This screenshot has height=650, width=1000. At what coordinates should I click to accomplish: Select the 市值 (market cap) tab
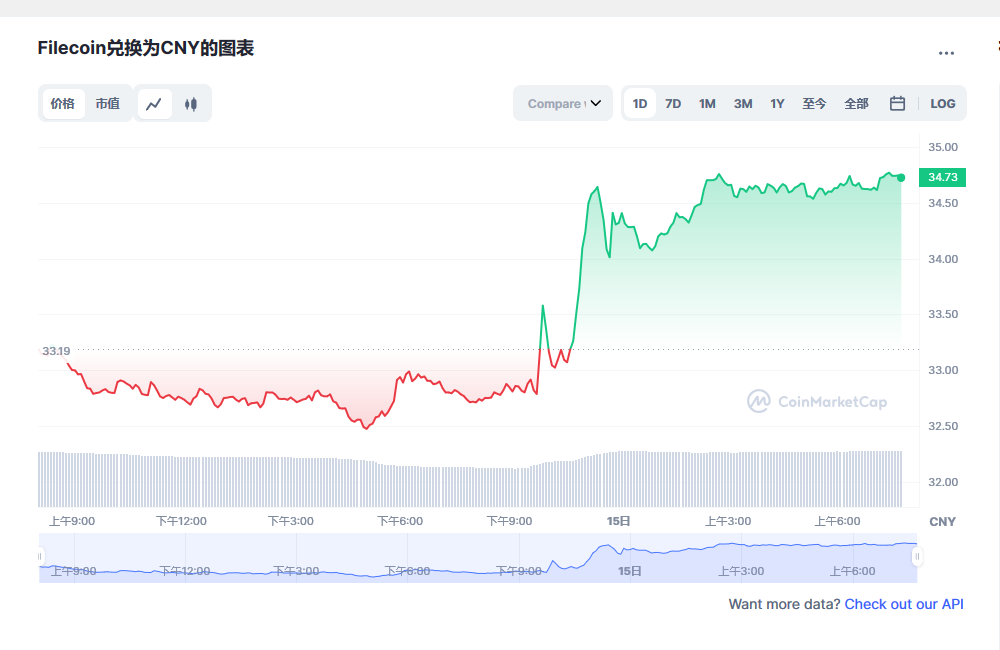pos(108,103)
